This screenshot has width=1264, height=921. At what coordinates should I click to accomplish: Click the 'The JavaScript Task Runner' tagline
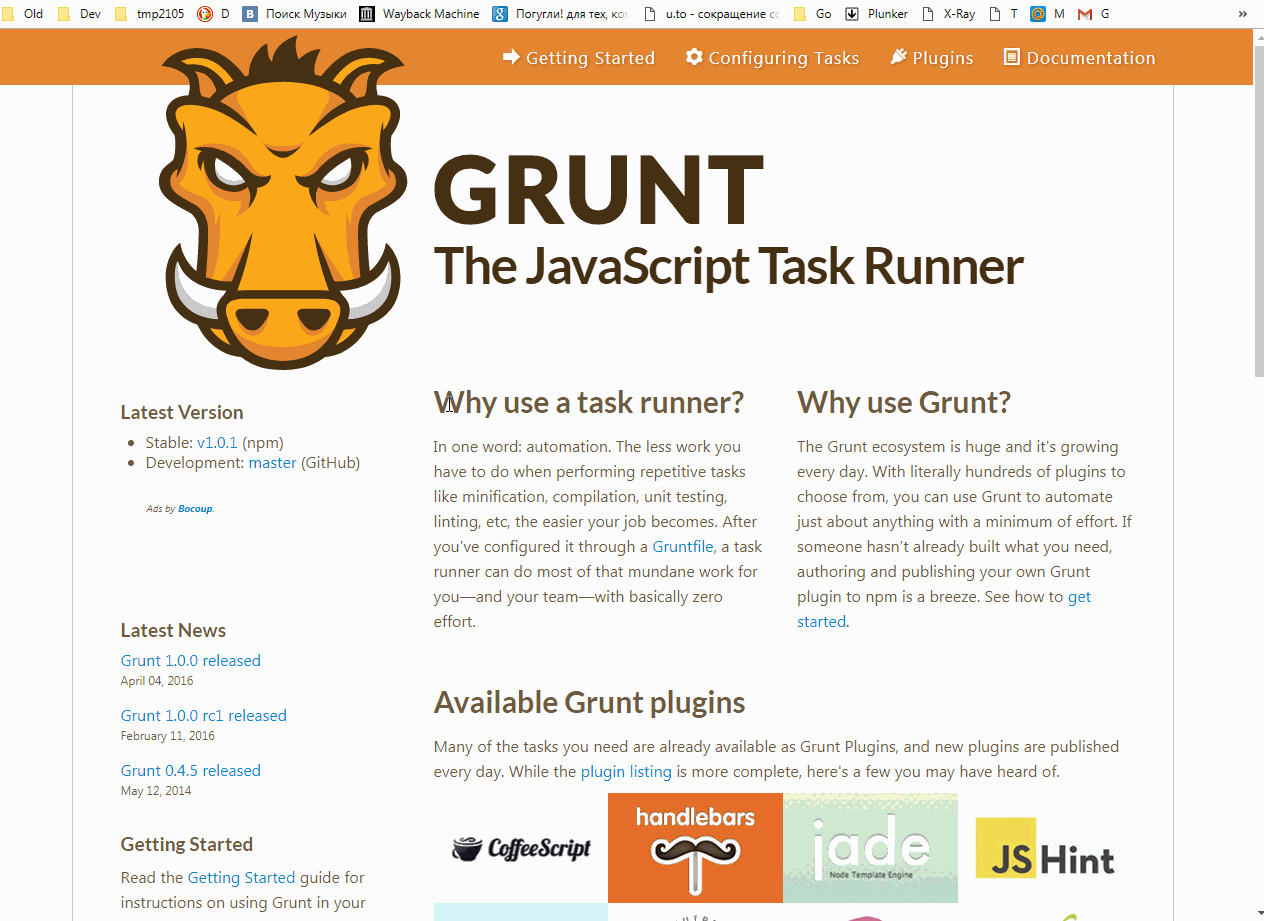(729, 266)
